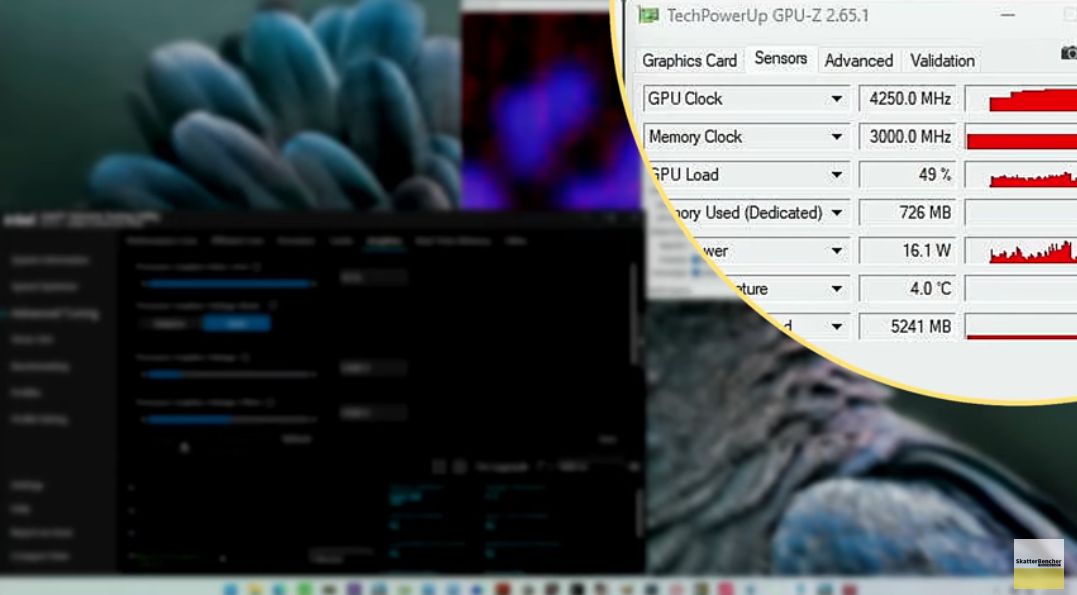Click the power draw history graph
Viewport: 1077px width, 595px height.
1021,251
